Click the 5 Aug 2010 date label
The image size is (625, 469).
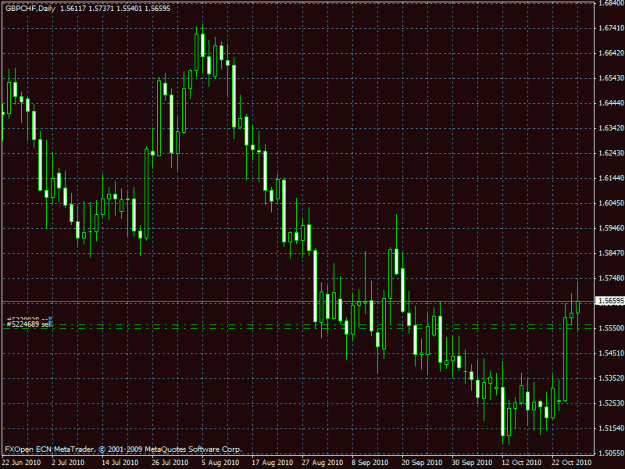click(x=220, y=463)
